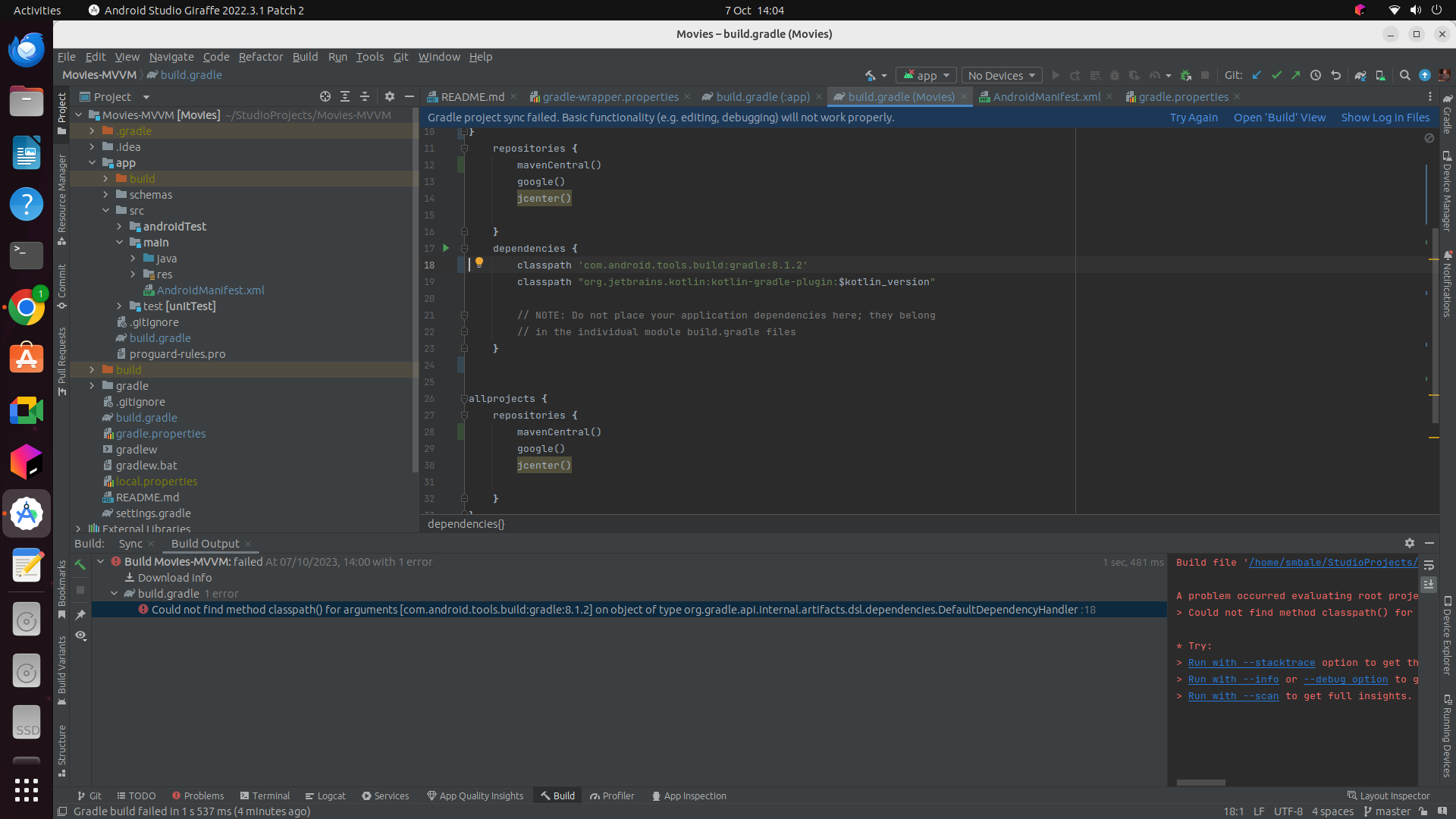Click the green run arrow on line 17 gutter

click(x=446, y=248)
